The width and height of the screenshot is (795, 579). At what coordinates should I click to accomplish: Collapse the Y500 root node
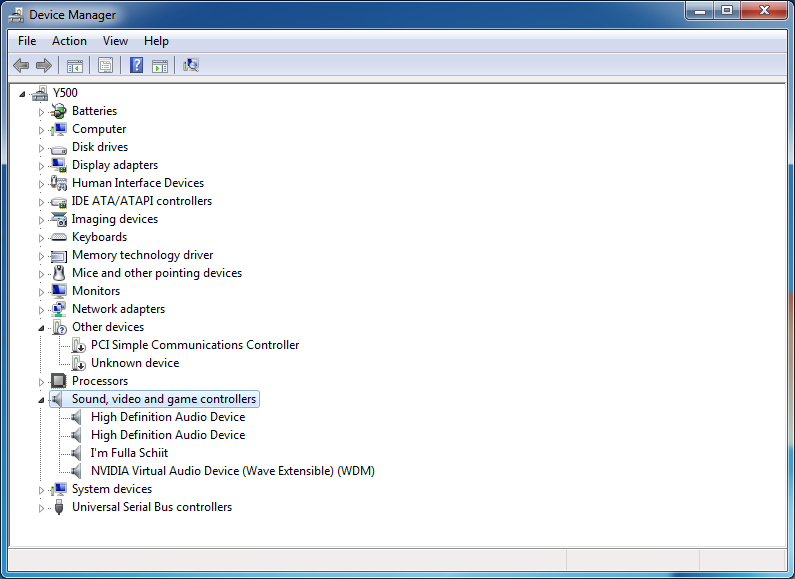pos(22,94)
